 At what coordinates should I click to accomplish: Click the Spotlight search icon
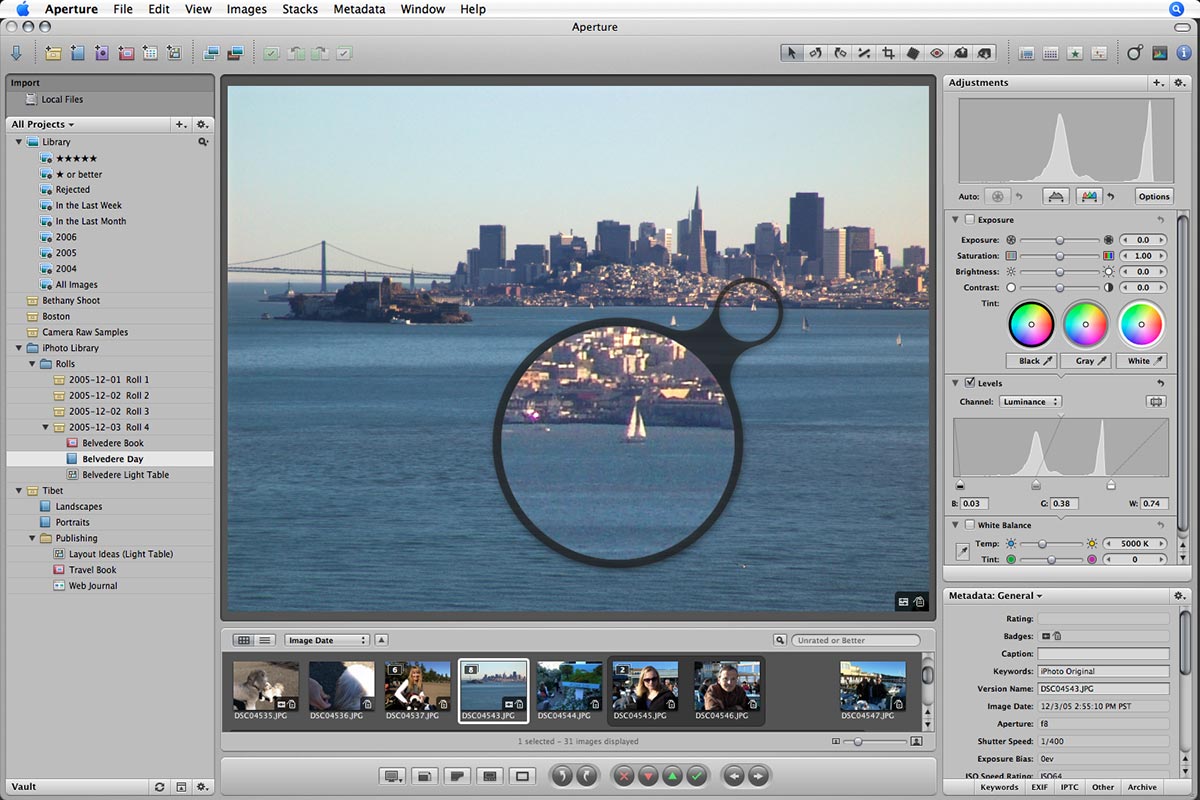pos(1176,9)
